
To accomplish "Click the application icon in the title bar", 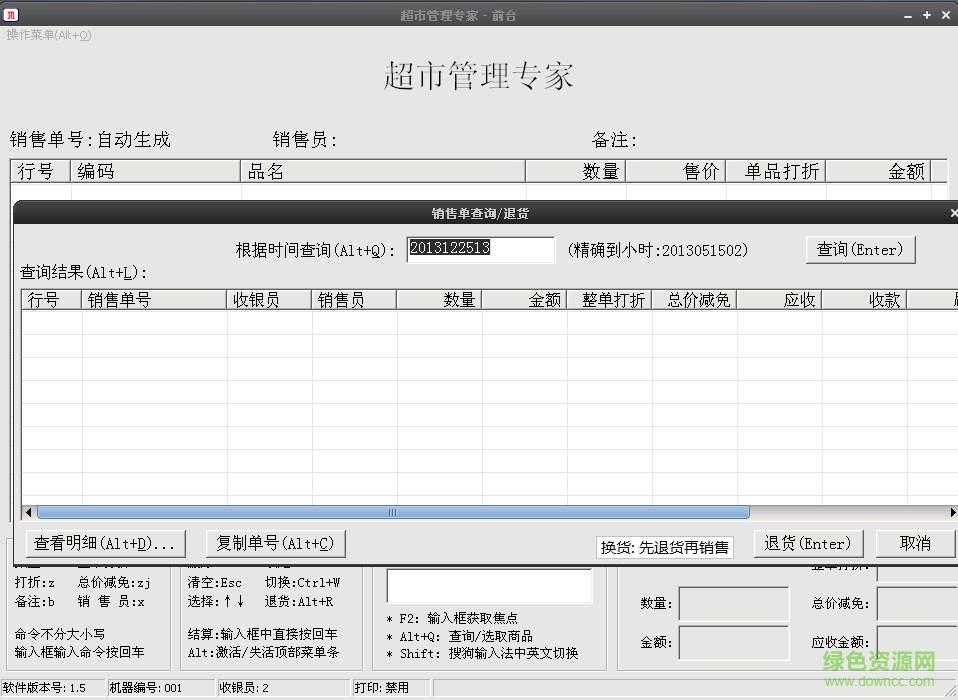I will tap(14, 14).
